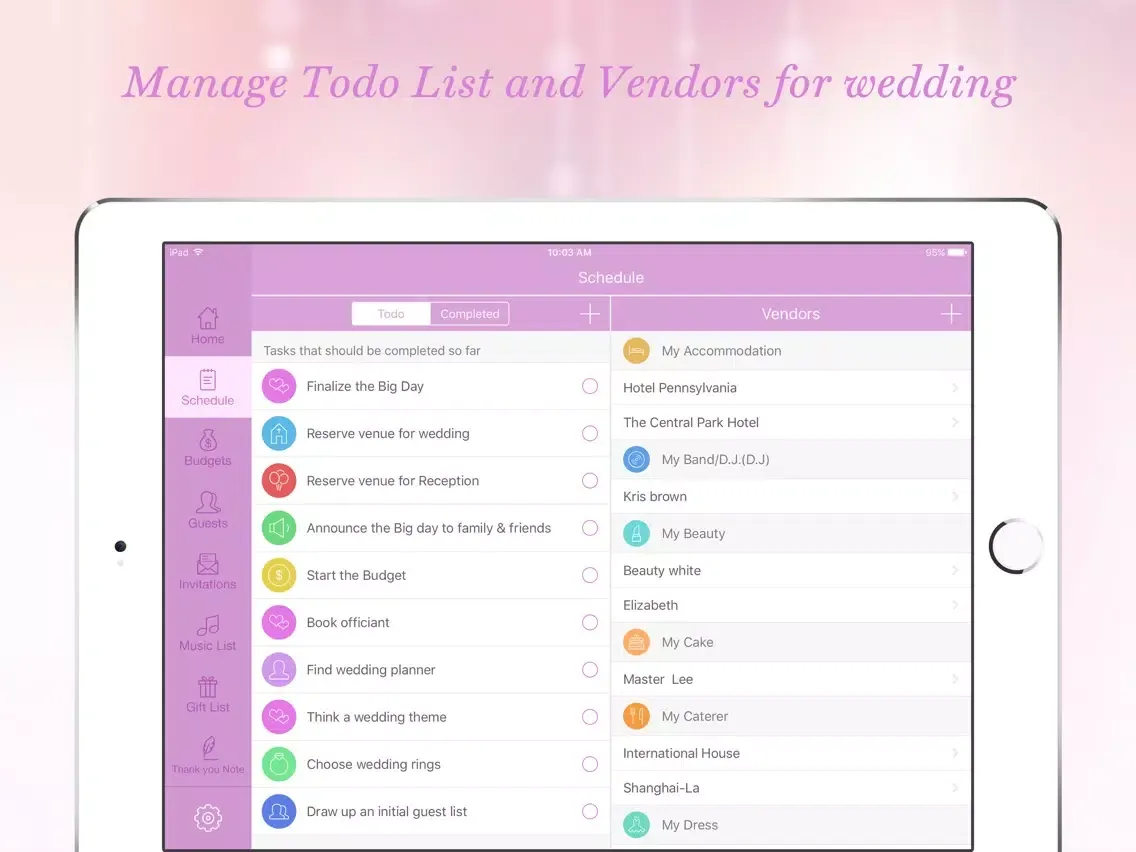Mark Think a wedding theme complete
1136x852 pixels.
(590, 717)
